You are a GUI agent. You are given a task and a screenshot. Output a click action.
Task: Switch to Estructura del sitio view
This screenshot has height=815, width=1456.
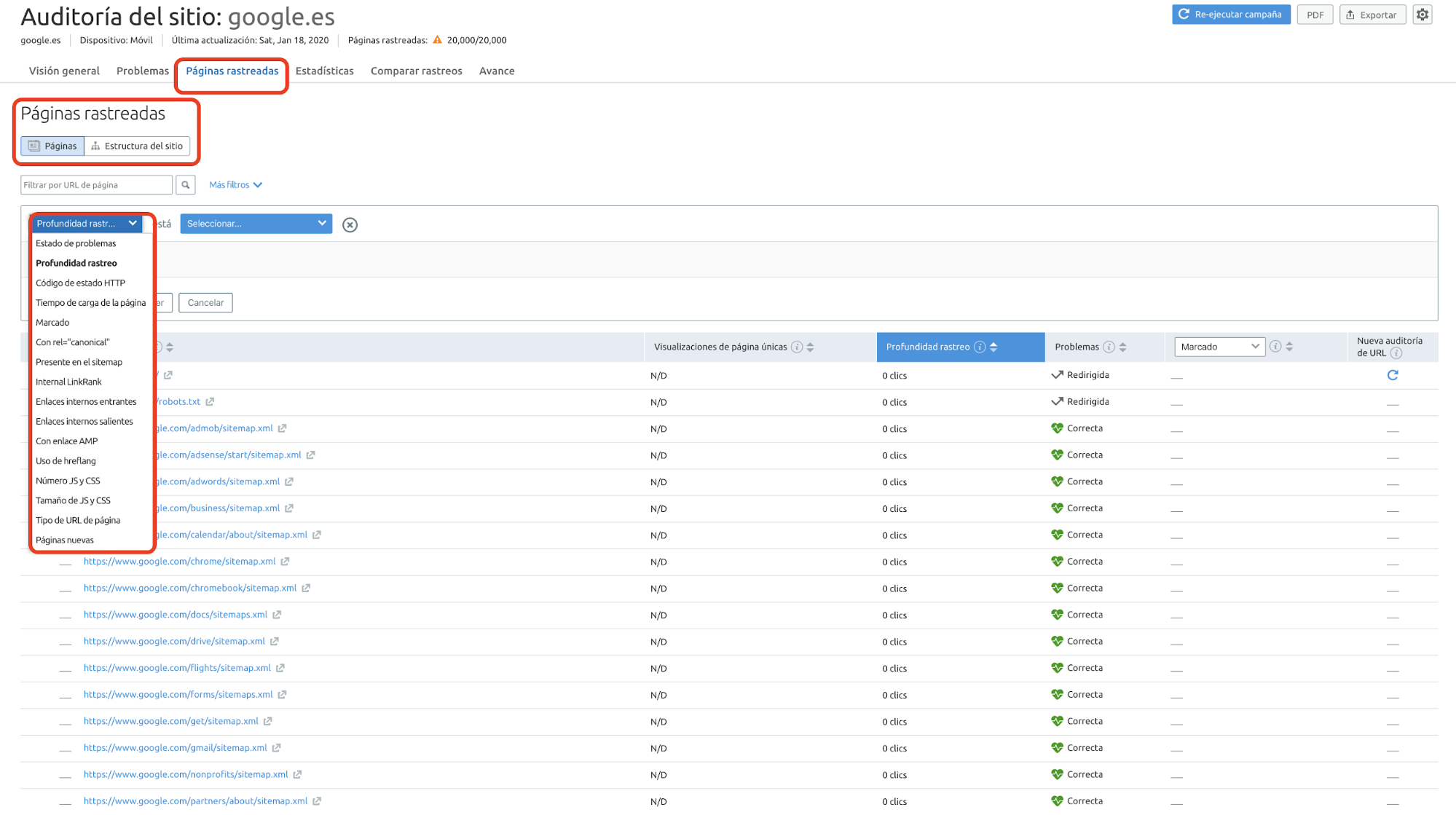point(137,146)
